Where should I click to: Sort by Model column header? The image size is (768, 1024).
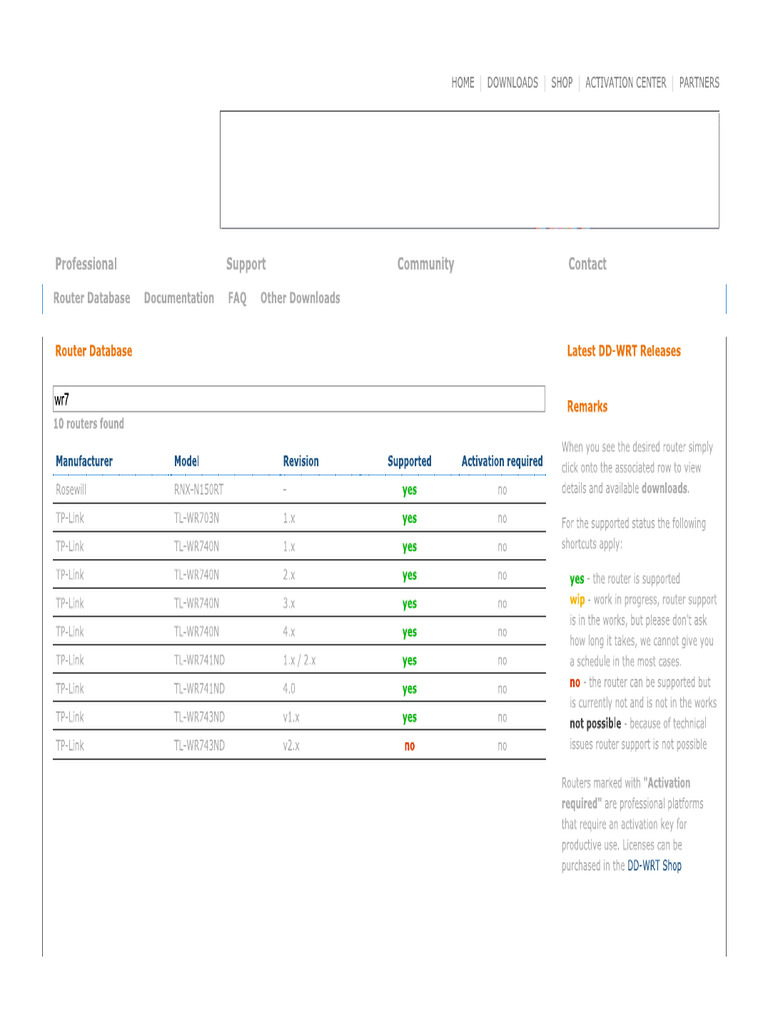coord(187,461)
